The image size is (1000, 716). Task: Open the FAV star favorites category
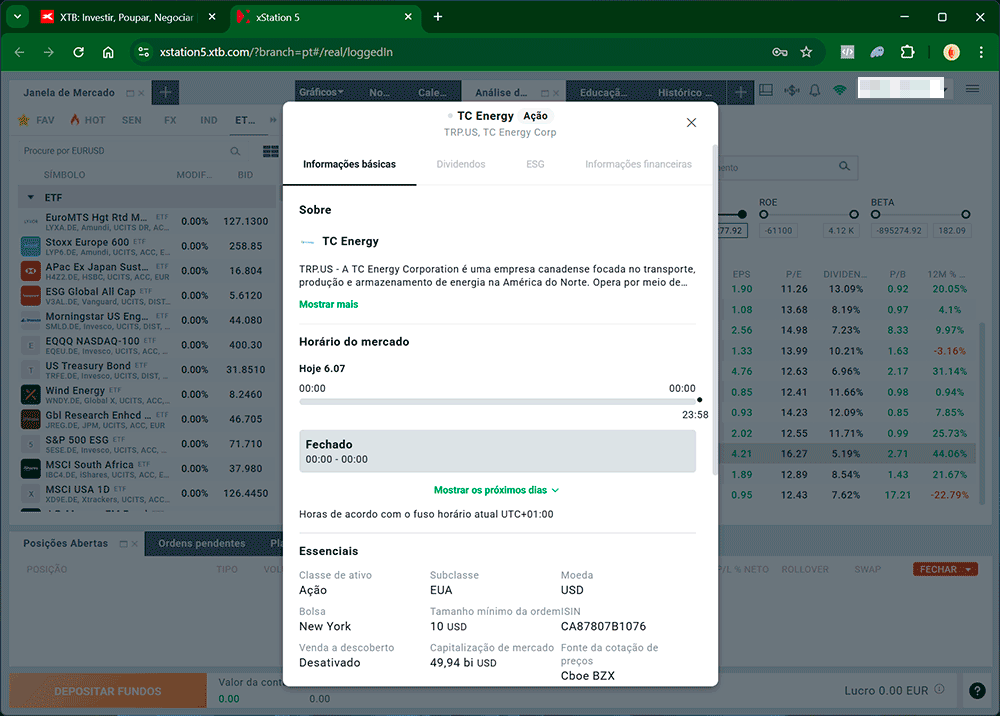click(x=36, y=120)
